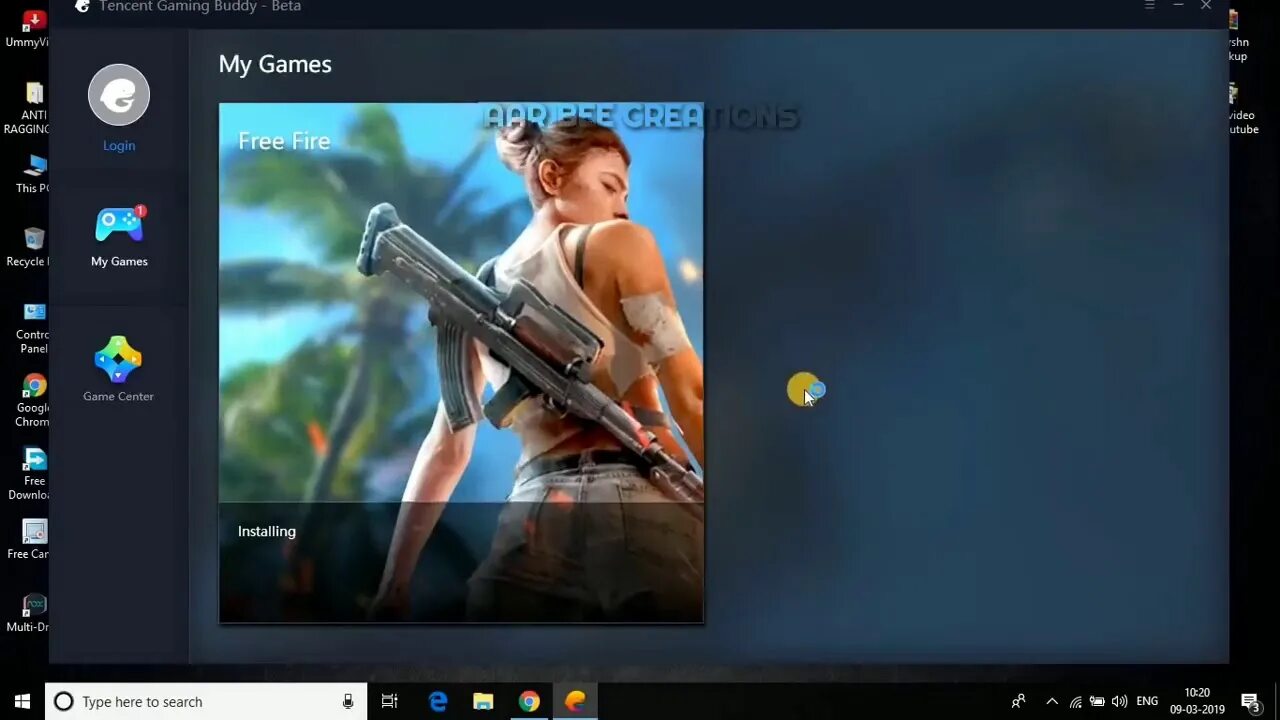This screenshot has height=720, width=1280.
Task: Click the Installing status text
Action: (267, 531)
